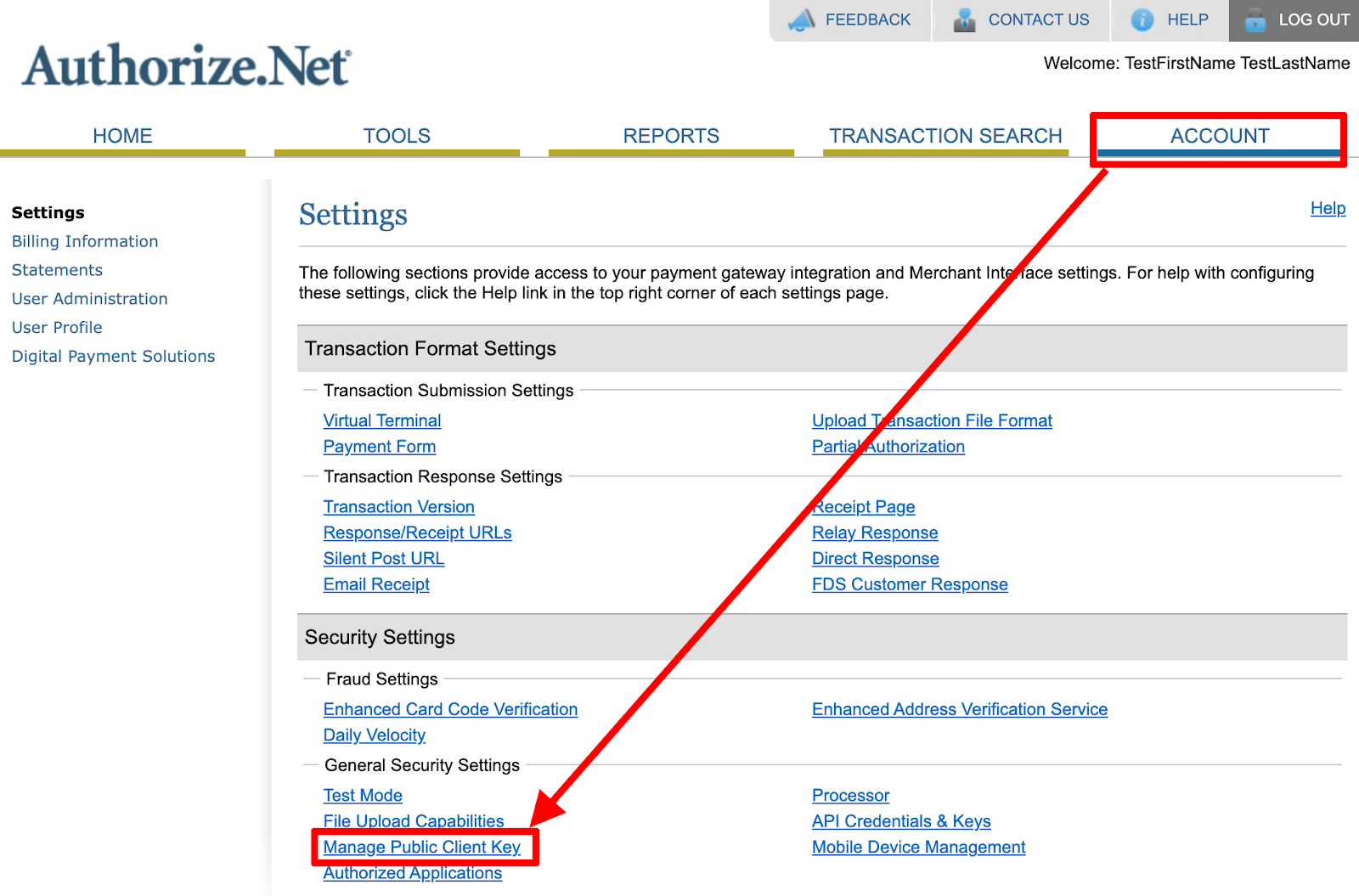Screen dimensions: 1359x896
Task: Open User Profile in sidebar
Action: (57, 328)
